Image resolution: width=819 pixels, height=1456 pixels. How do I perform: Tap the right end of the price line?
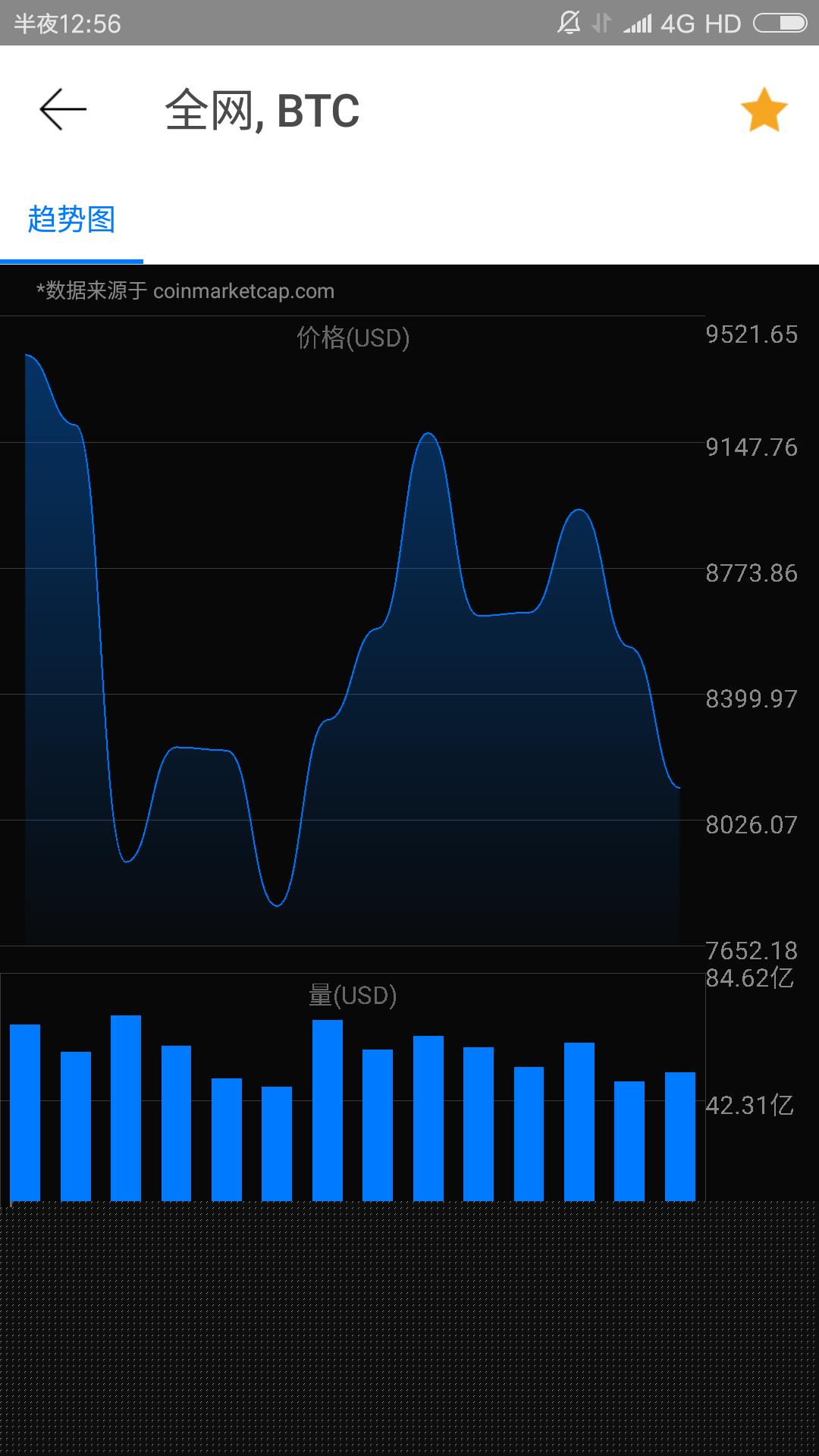click(x=678, y=788)
